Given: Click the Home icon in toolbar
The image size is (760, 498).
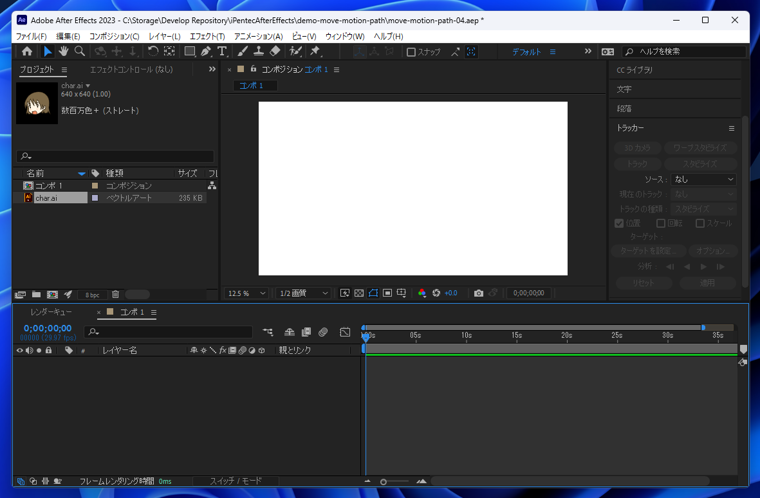Looking at the screenshot, I should click(x=27, y=52).
